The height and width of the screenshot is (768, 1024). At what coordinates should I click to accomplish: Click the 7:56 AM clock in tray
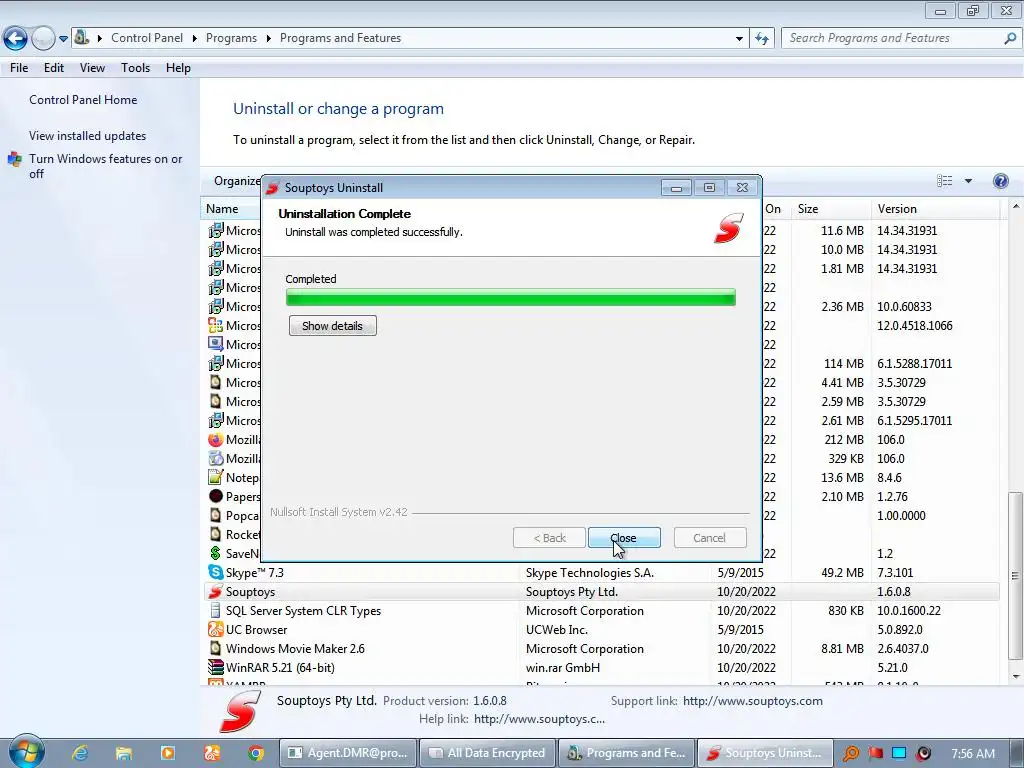tap(973, 754)
